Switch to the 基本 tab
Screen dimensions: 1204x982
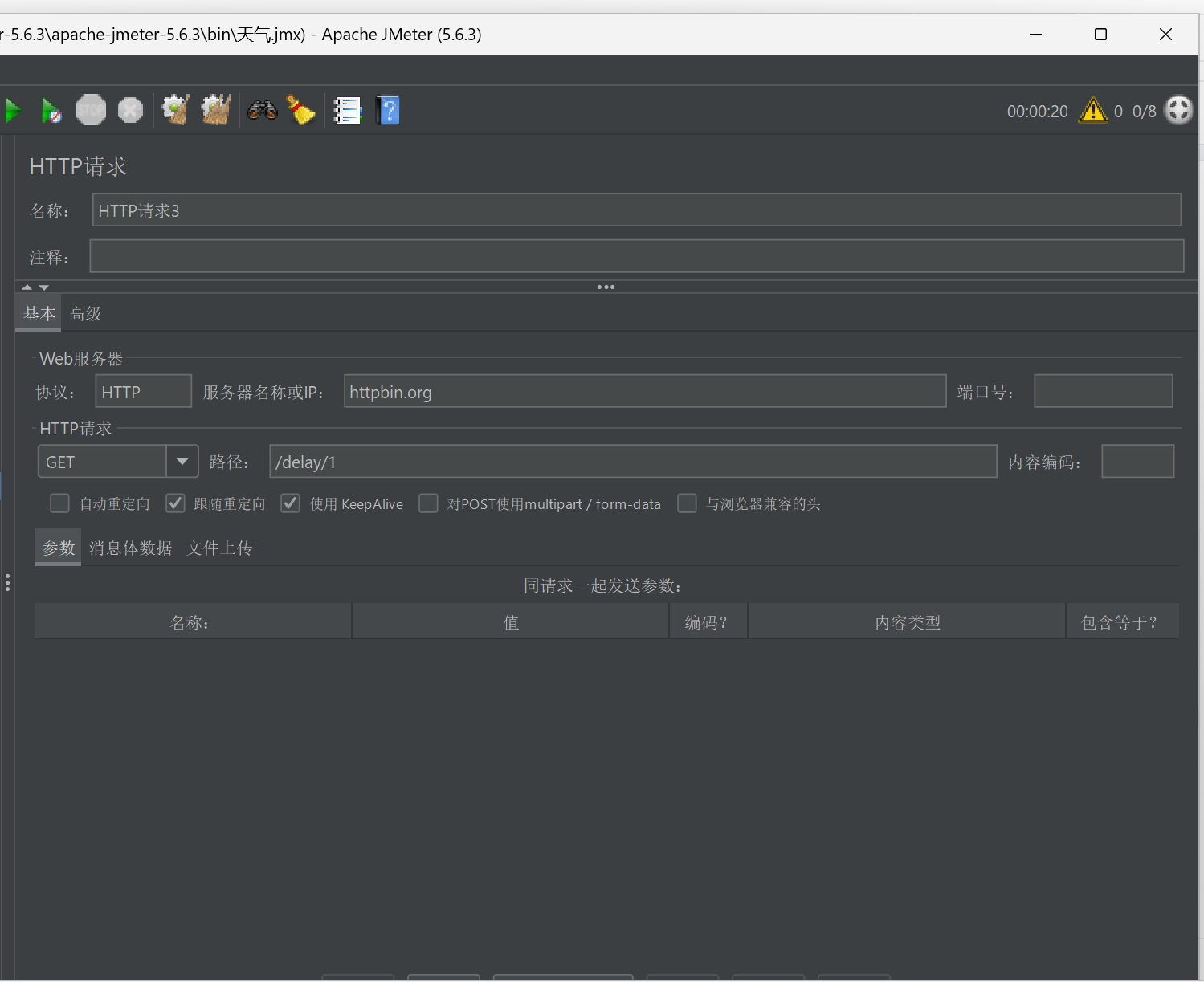(39, 314)
